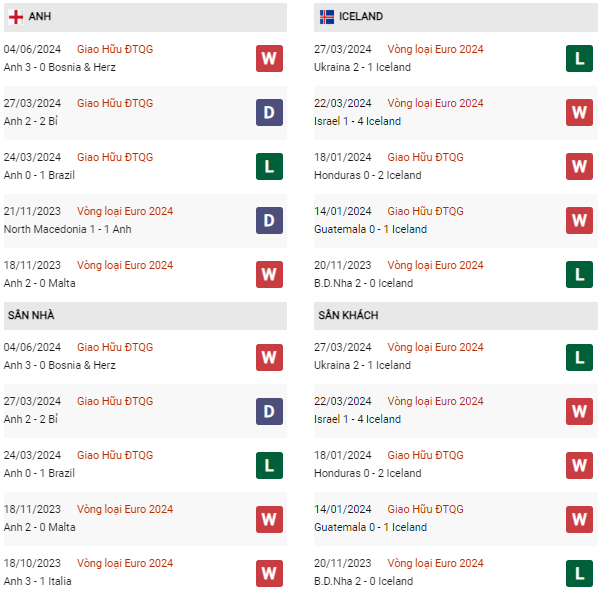This screenshot has height=594, width=600.
Task: Open B.D.Nha 2 - 0 Iceland match under ICELAND
Action: pos(364,283)
